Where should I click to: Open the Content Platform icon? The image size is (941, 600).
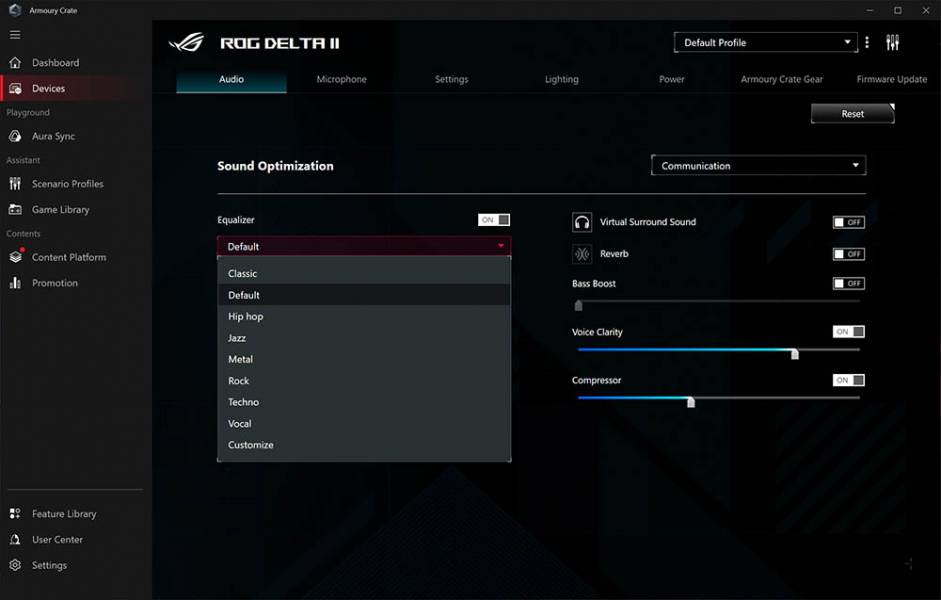tap(16, 257)
